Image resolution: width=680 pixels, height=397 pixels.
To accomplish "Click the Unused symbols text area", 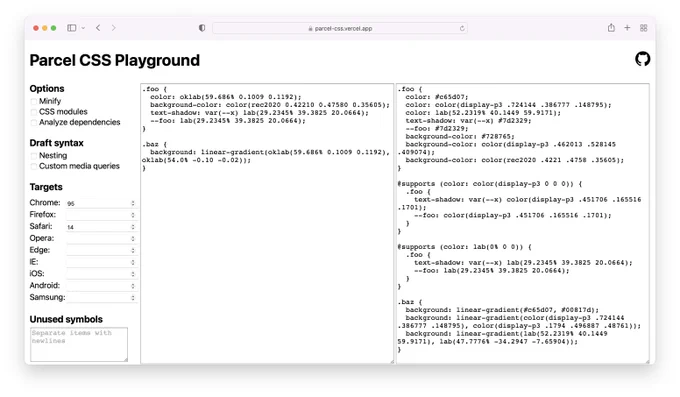I will [x=79, y=345].
